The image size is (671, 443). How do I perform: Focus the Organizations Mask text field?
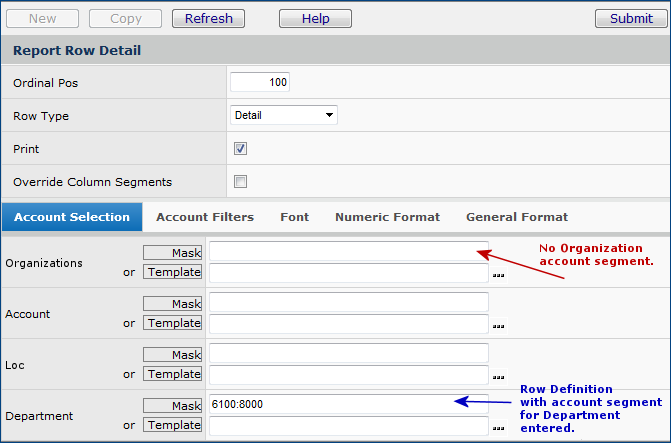[x=348, y=252]
